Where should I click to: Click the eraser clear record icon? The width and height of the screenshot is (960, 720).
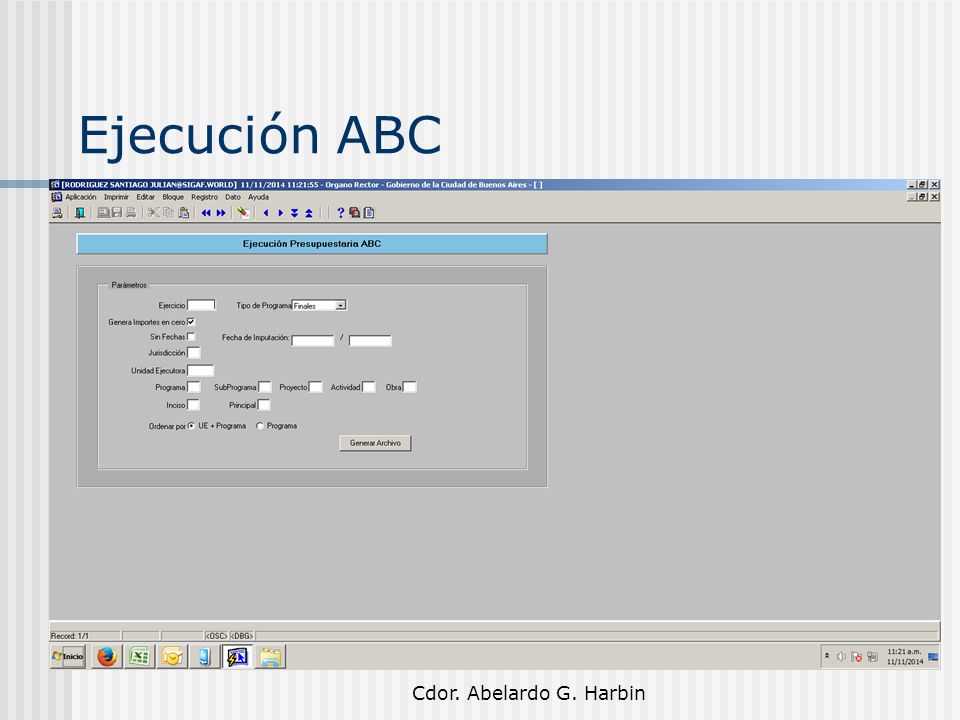(x=244, y=212)
